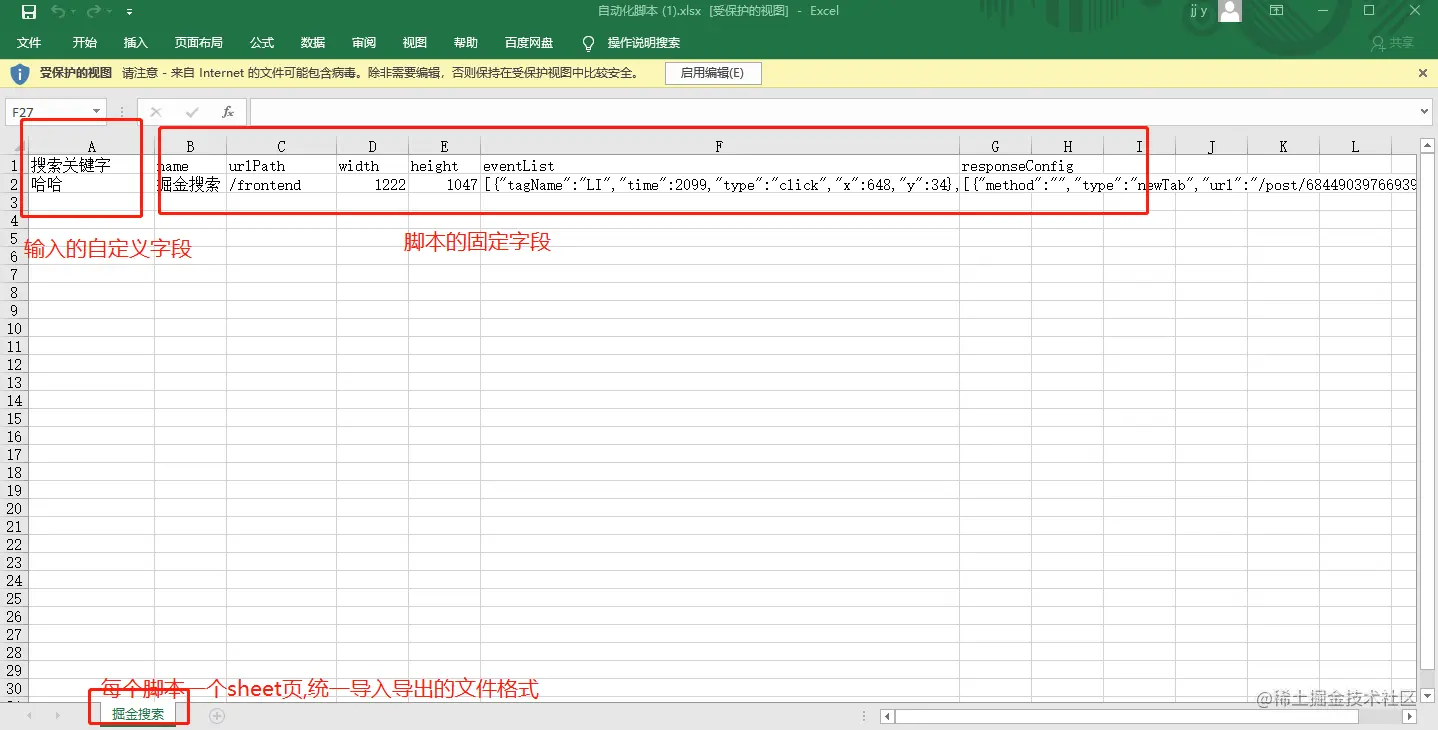The height and width of the screenshot is (730, 1438).
Task: Click the horizontal scrollbar right arrow
Action: 1410,716
